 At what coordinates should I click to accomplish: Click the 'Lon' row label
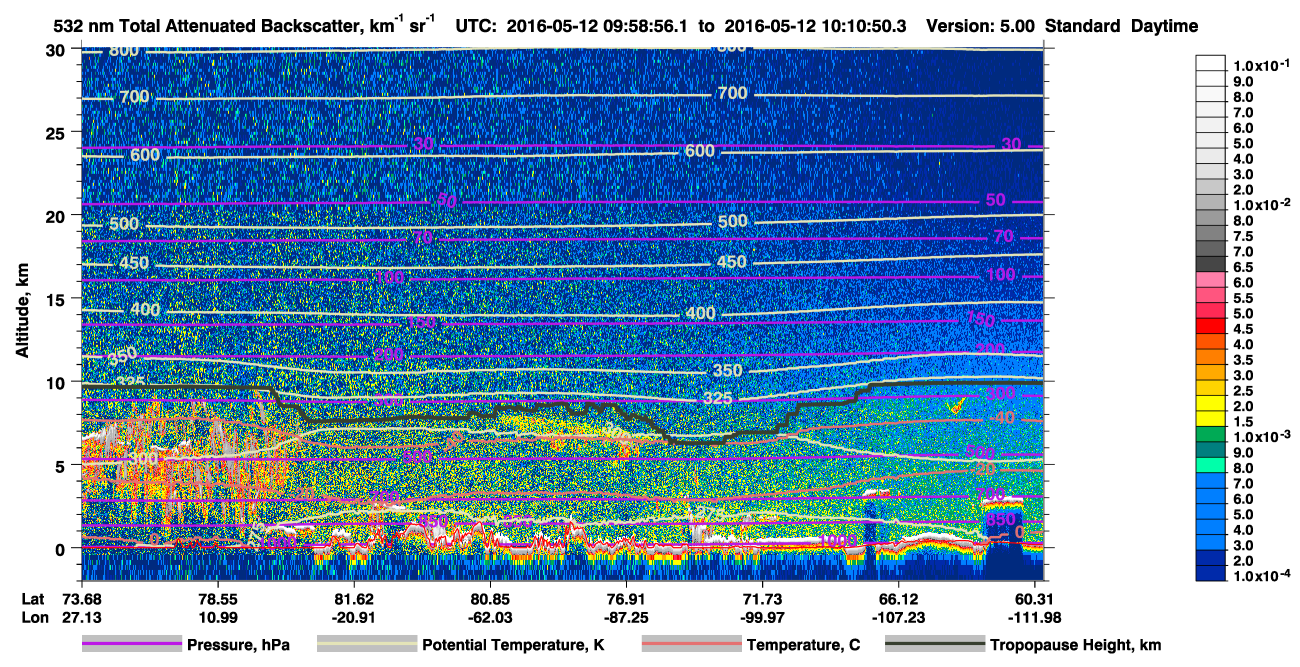[x=34, y=616]
